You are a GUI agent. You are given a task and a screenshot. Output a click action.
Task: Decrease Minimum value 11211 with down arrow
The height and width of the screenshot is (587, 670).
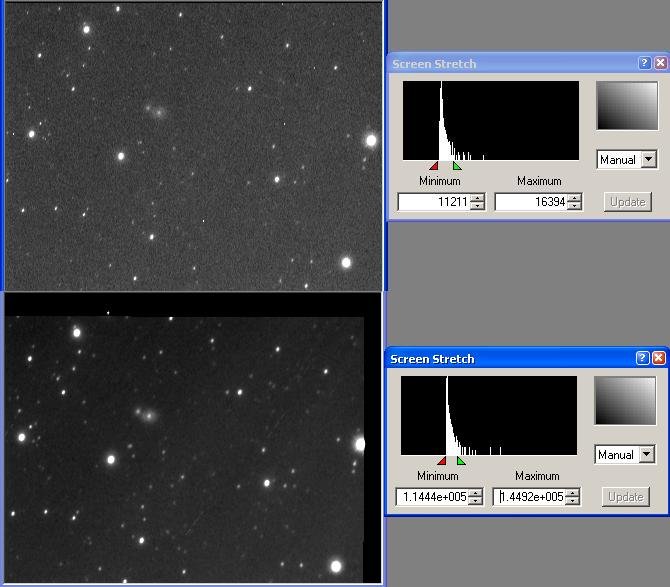[477, 206]
